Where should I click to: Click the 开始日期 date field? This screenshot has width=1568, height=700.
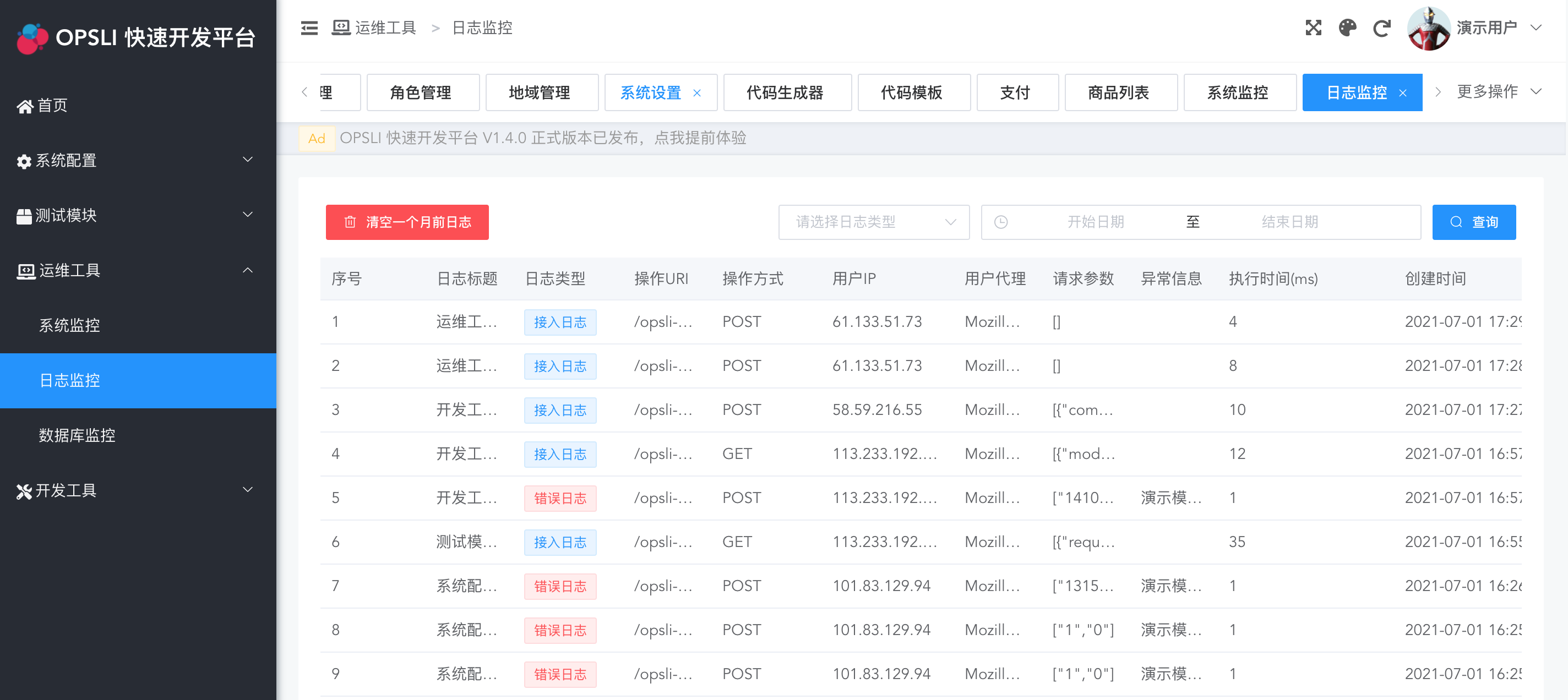click(x=1095, y=222)
